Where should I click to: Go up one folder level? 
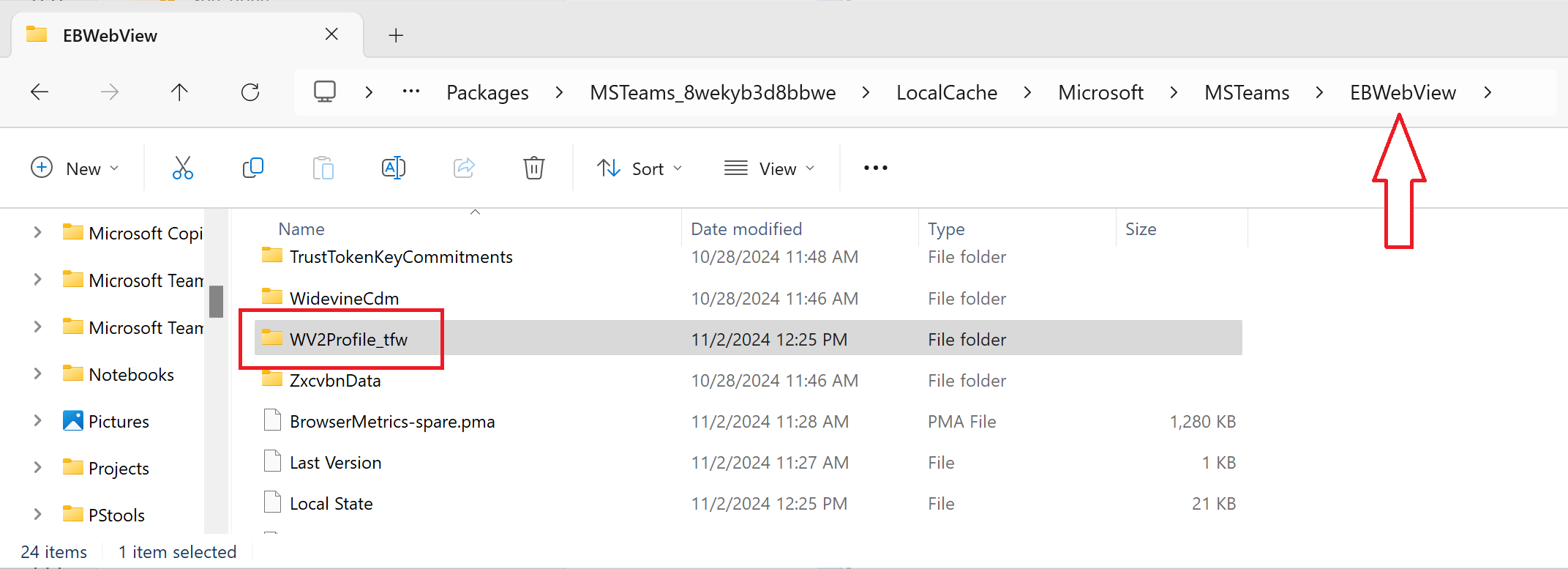179,92
